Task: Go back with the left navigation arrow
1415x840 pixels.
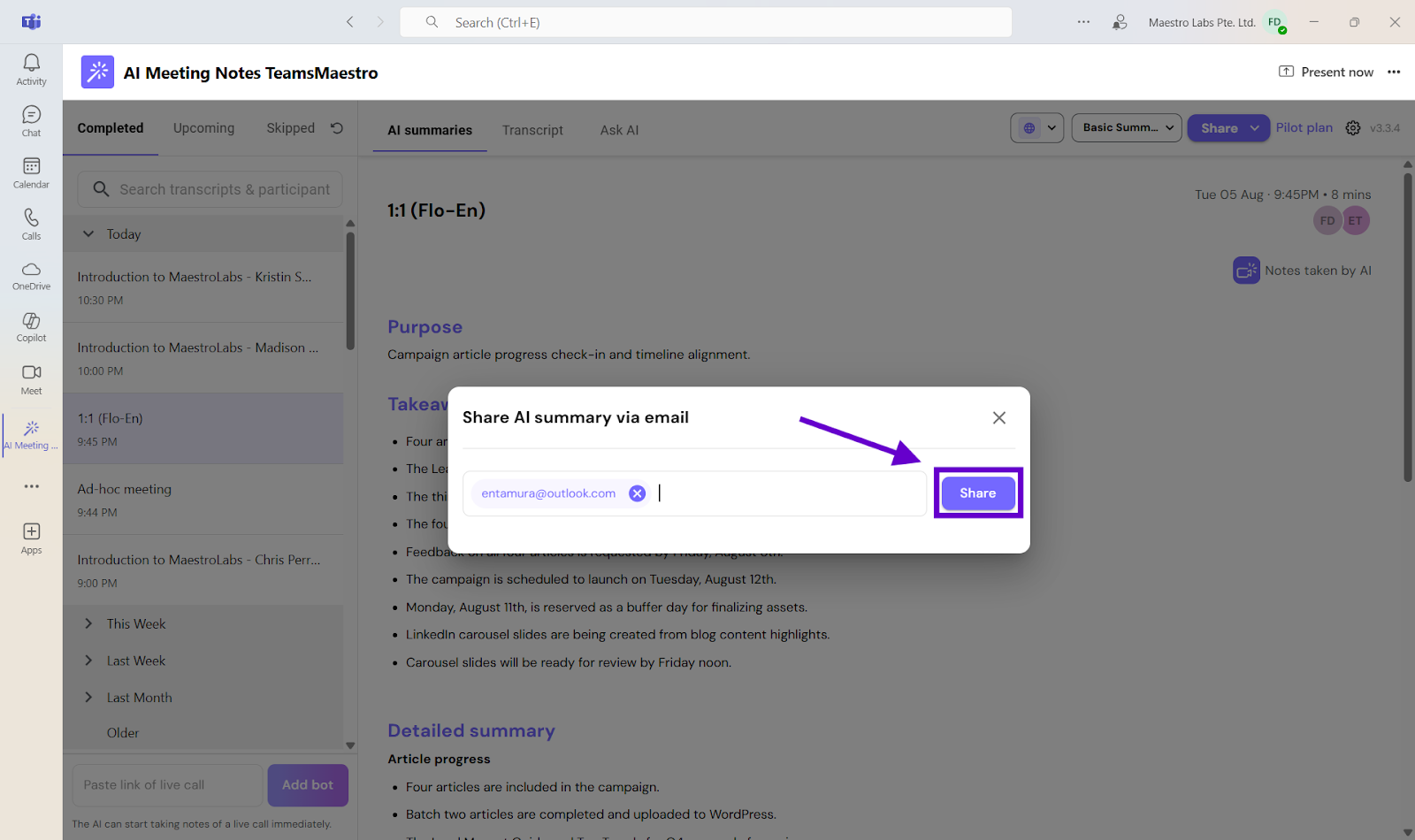Action: (350, 22)
